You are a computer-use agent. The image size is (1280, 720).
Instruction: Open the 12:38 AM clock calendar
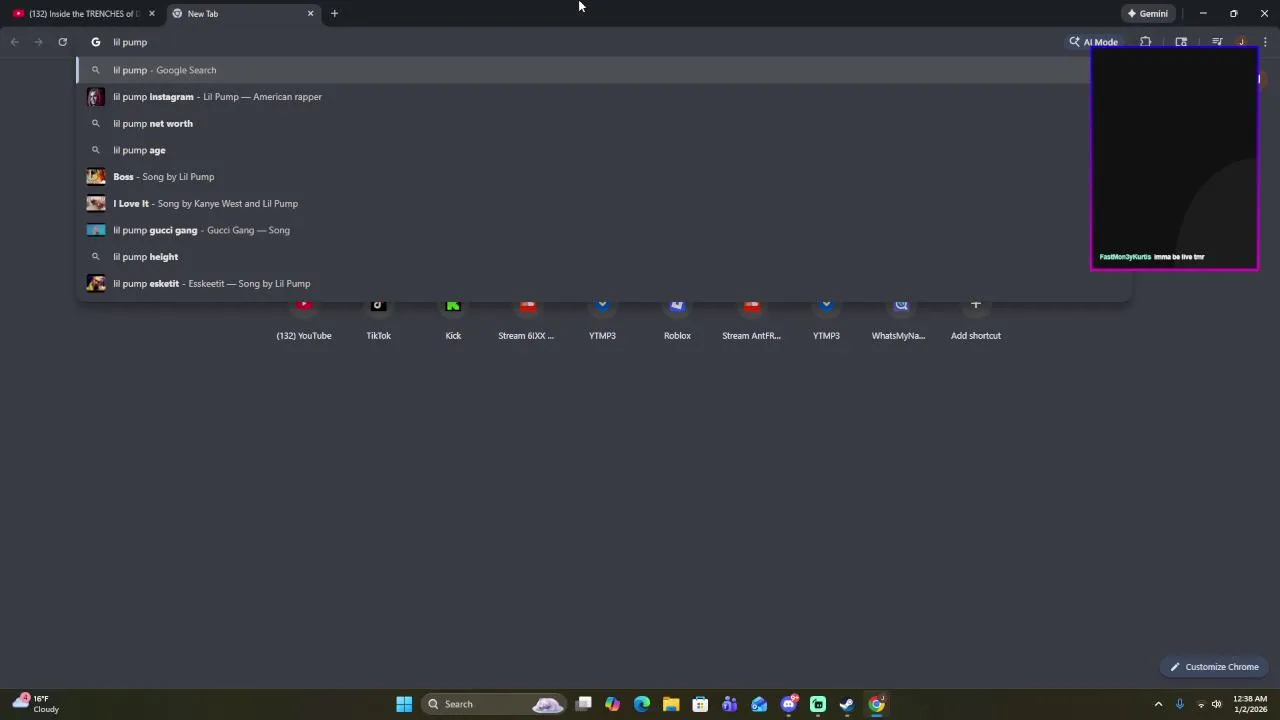coord(1250,704)
